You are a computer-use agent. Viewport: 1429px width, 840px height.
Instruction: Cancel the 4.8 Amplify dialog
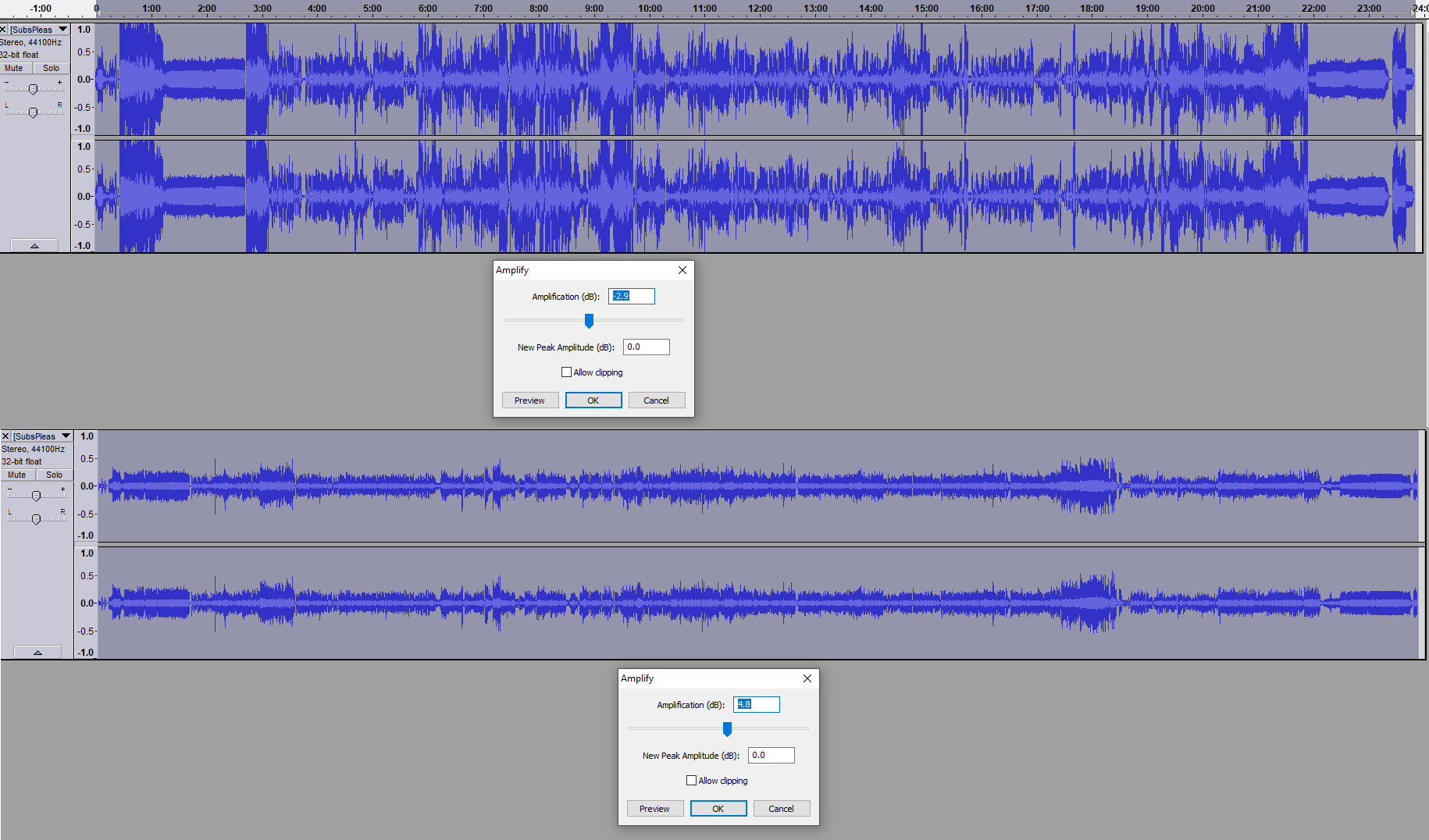tap(782, 809)
